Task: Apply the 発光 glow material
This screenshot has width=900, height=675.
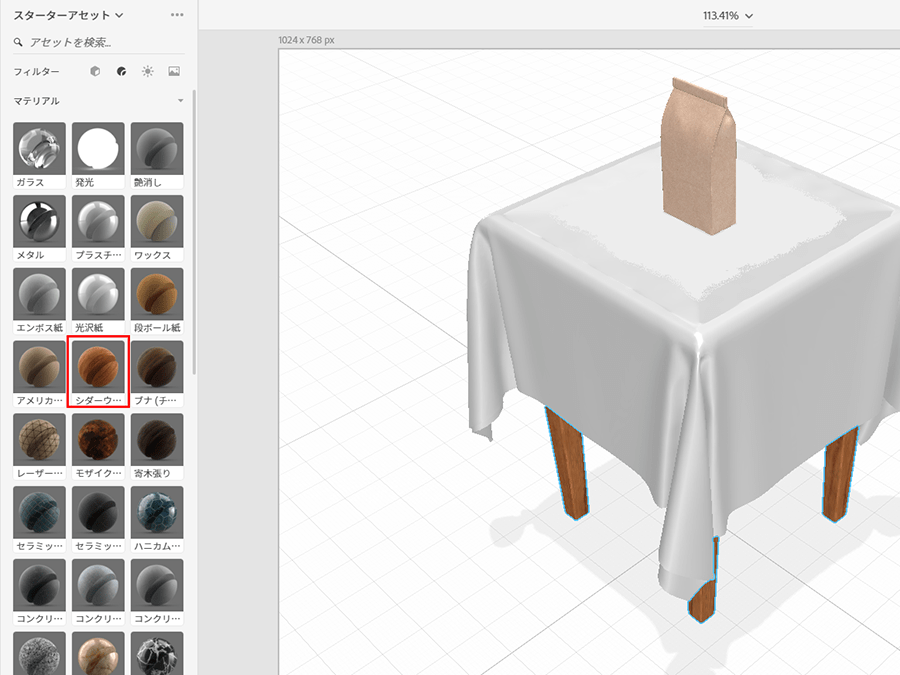Action: pos(98,148)
